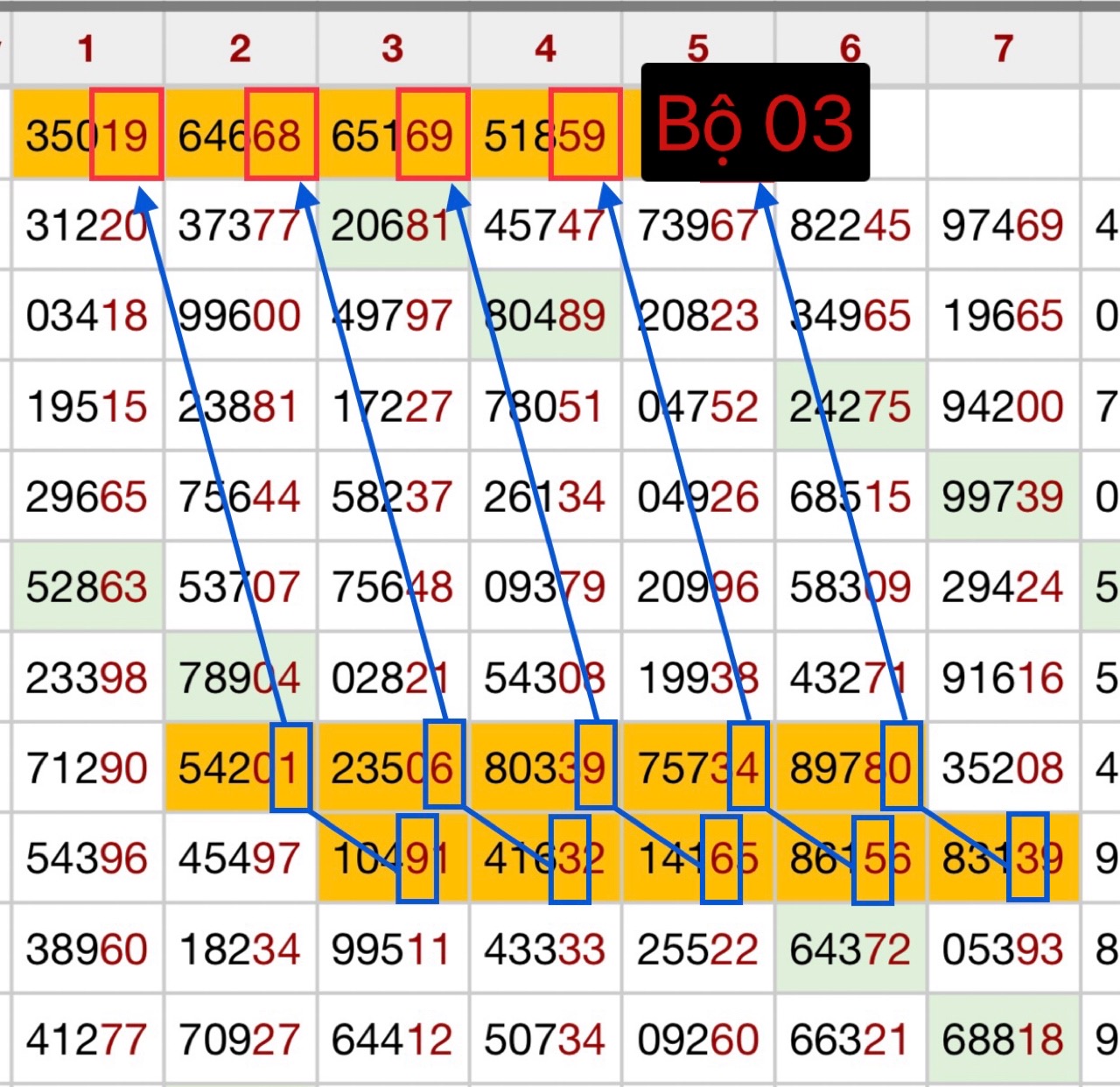Click cell with value 65169
The image size is (1120, 1087).
click(393, 134)
